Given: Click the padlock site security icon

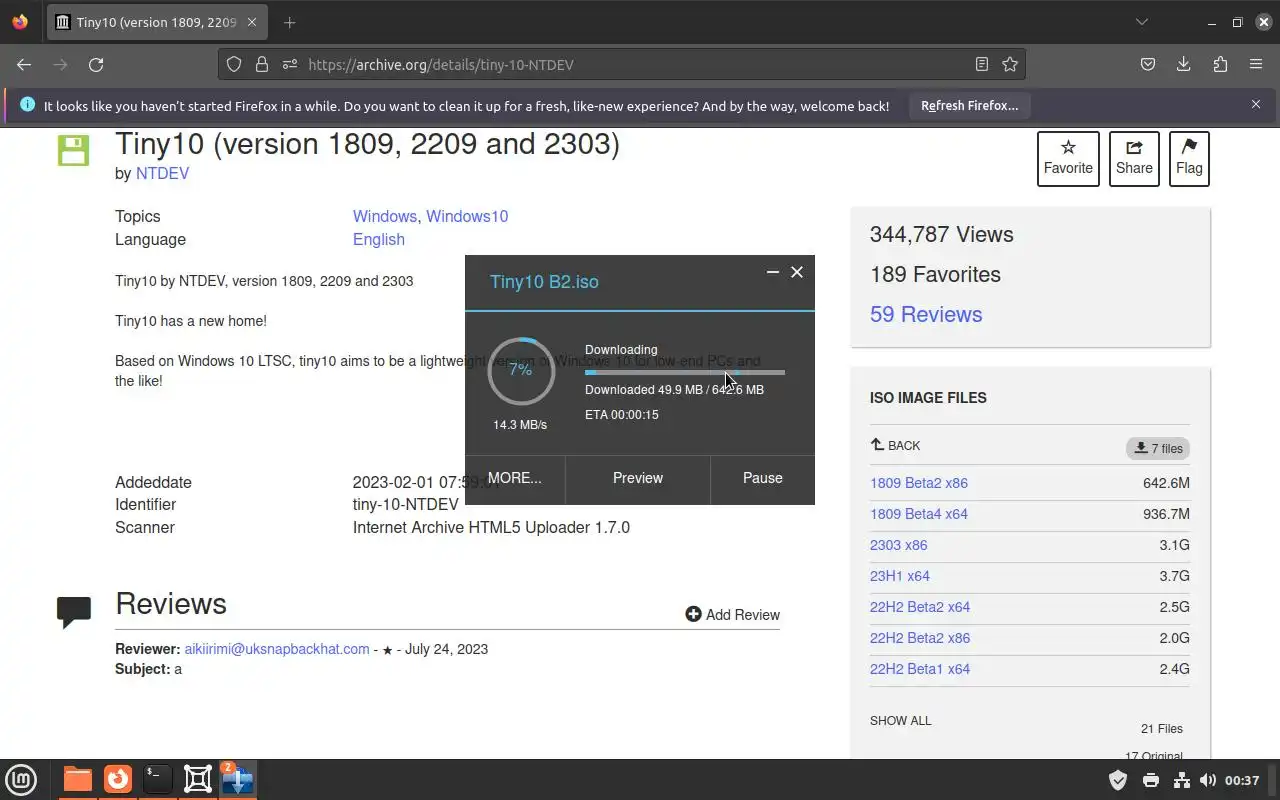Looking at the screenshot, I should pyautogui.click(x=262, y=64).
